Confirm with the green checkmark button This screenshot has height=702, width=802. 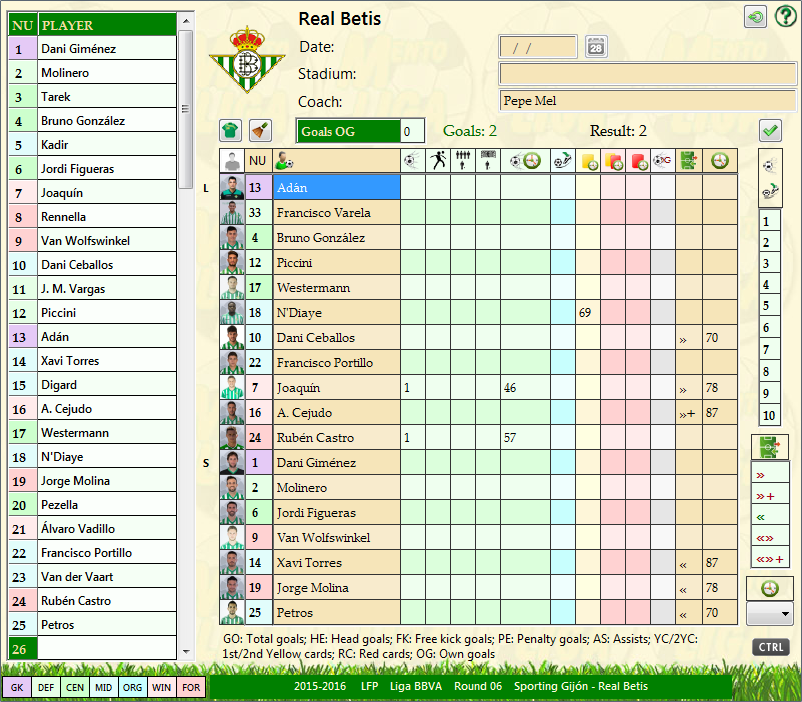pos(770,131)
